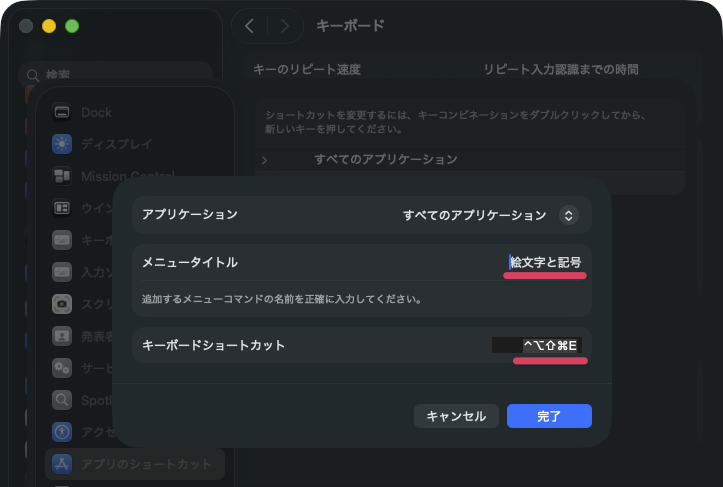This screenshot has width=723, height=487.
Task: Select the サービス gear icon
Action: click(x=63, y=368)
